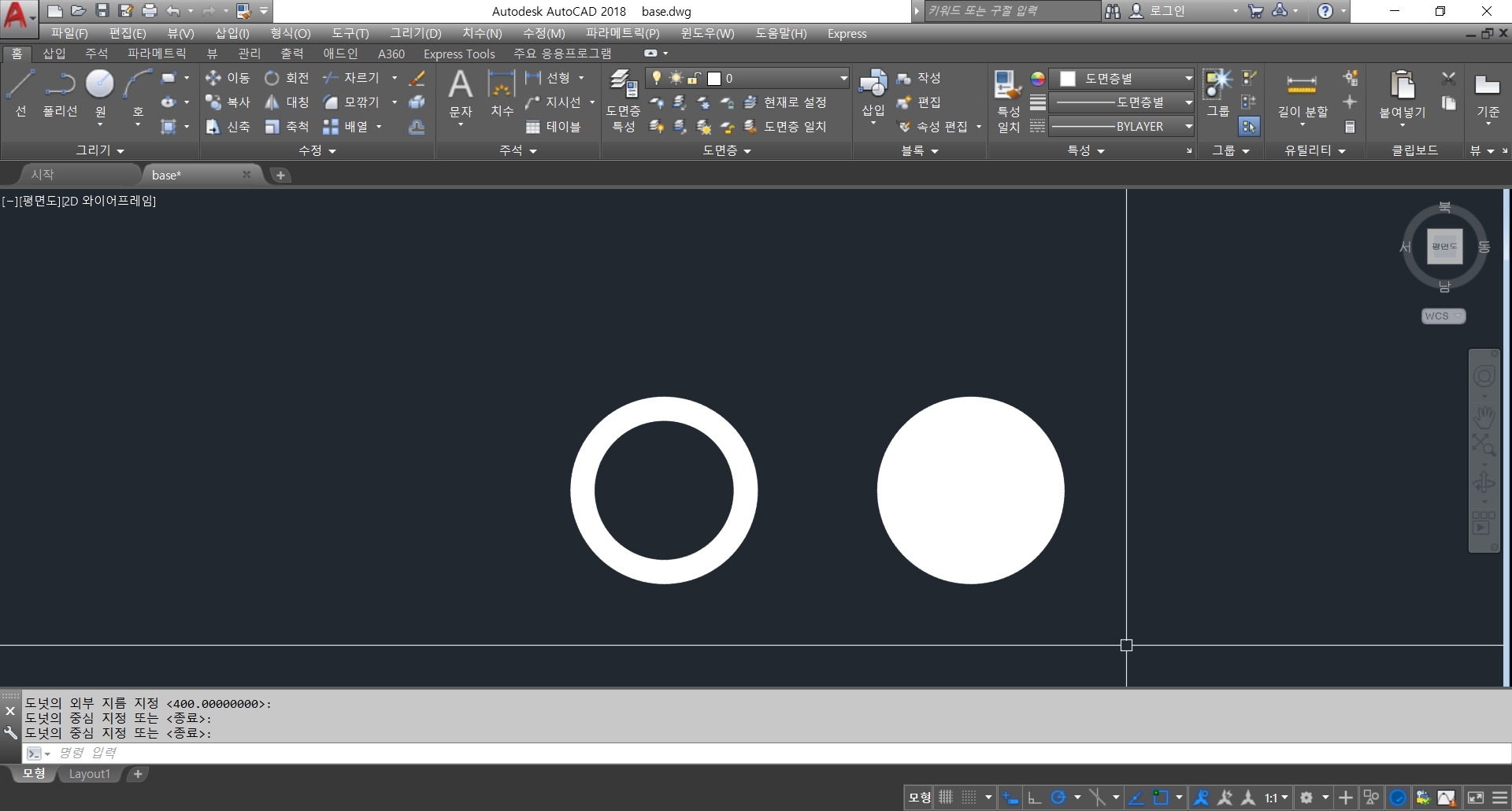Click the 회전 (Rotate) tool
Screen dimensions: 1512x811
287,78
